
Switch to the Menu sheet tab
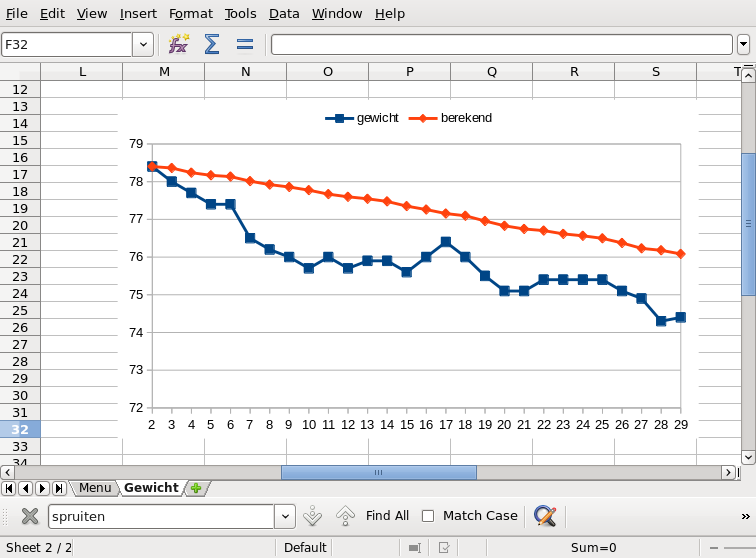(95, 488)
